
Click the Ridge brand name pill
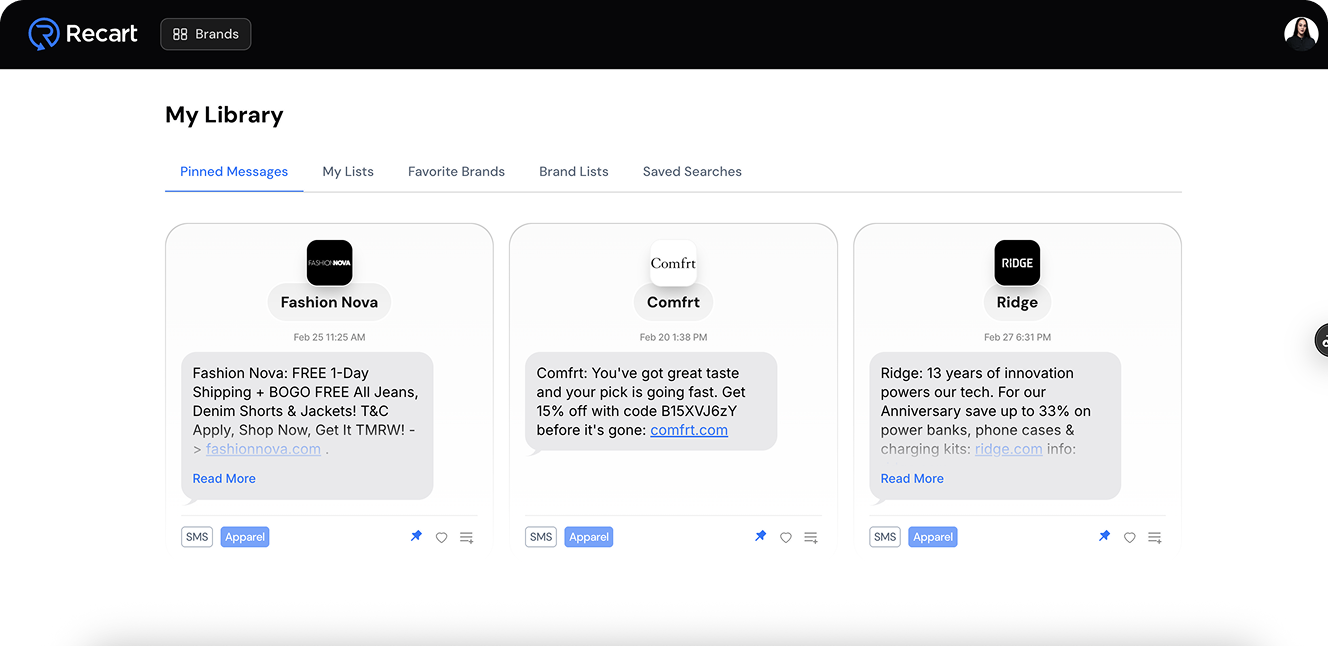point(1017,302)
